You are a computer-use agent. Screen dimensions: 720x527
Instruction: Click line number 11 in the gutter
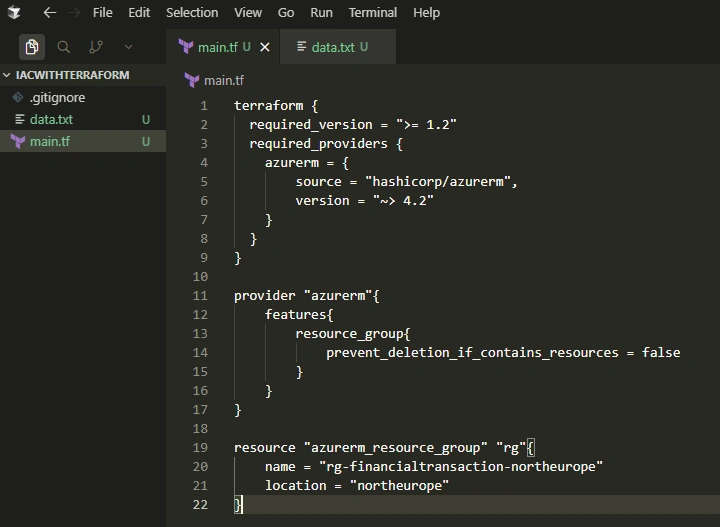pyautogui.click(x=200, y=296)
